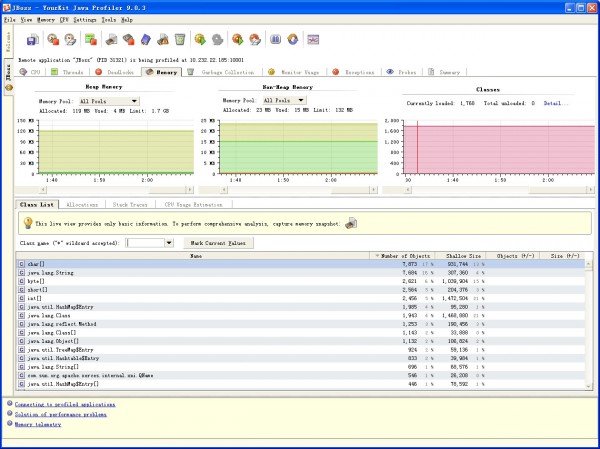Click the capture CPU snapshot clock icon

[70, 39]
